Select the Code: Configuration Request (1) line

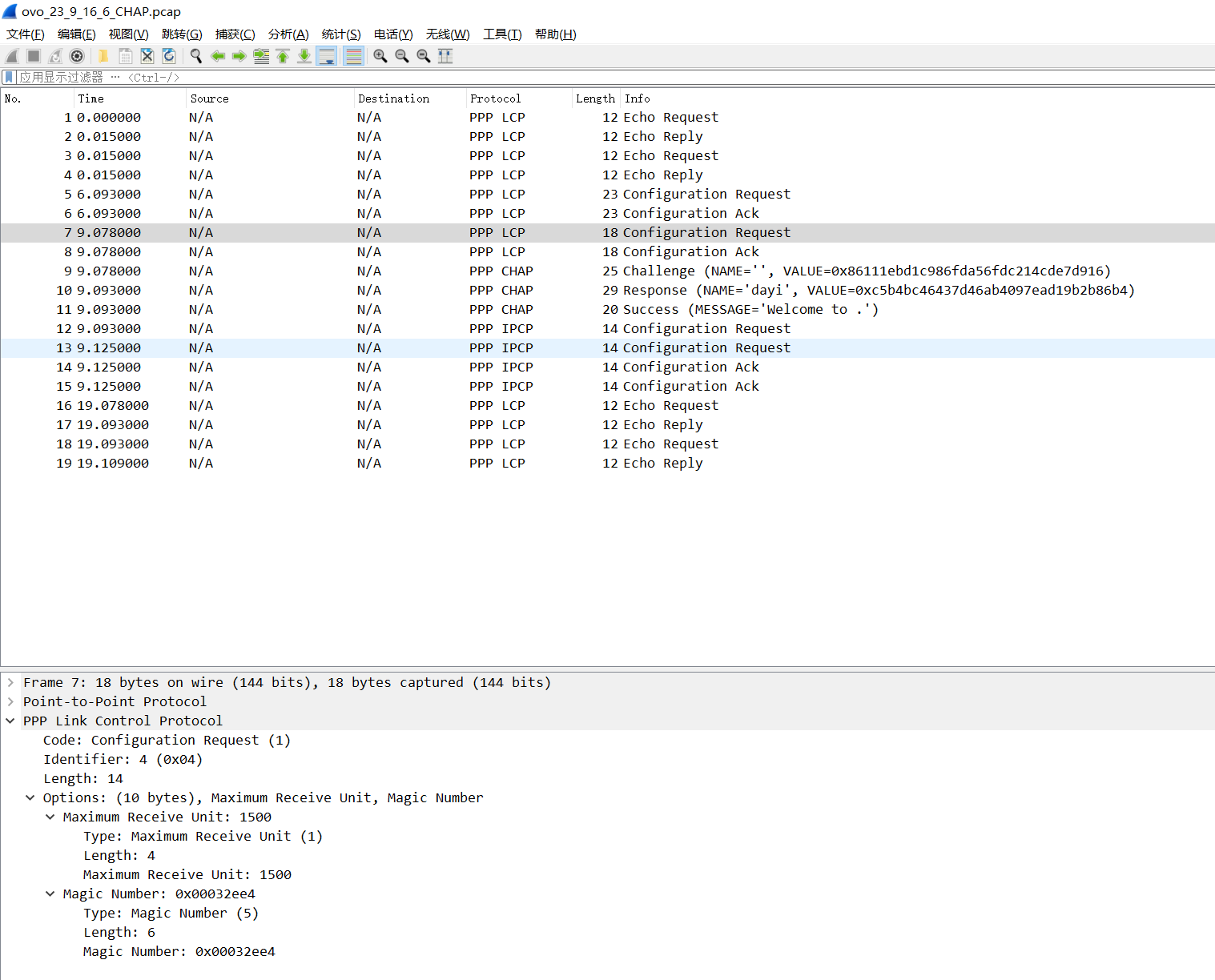point(167,740)
